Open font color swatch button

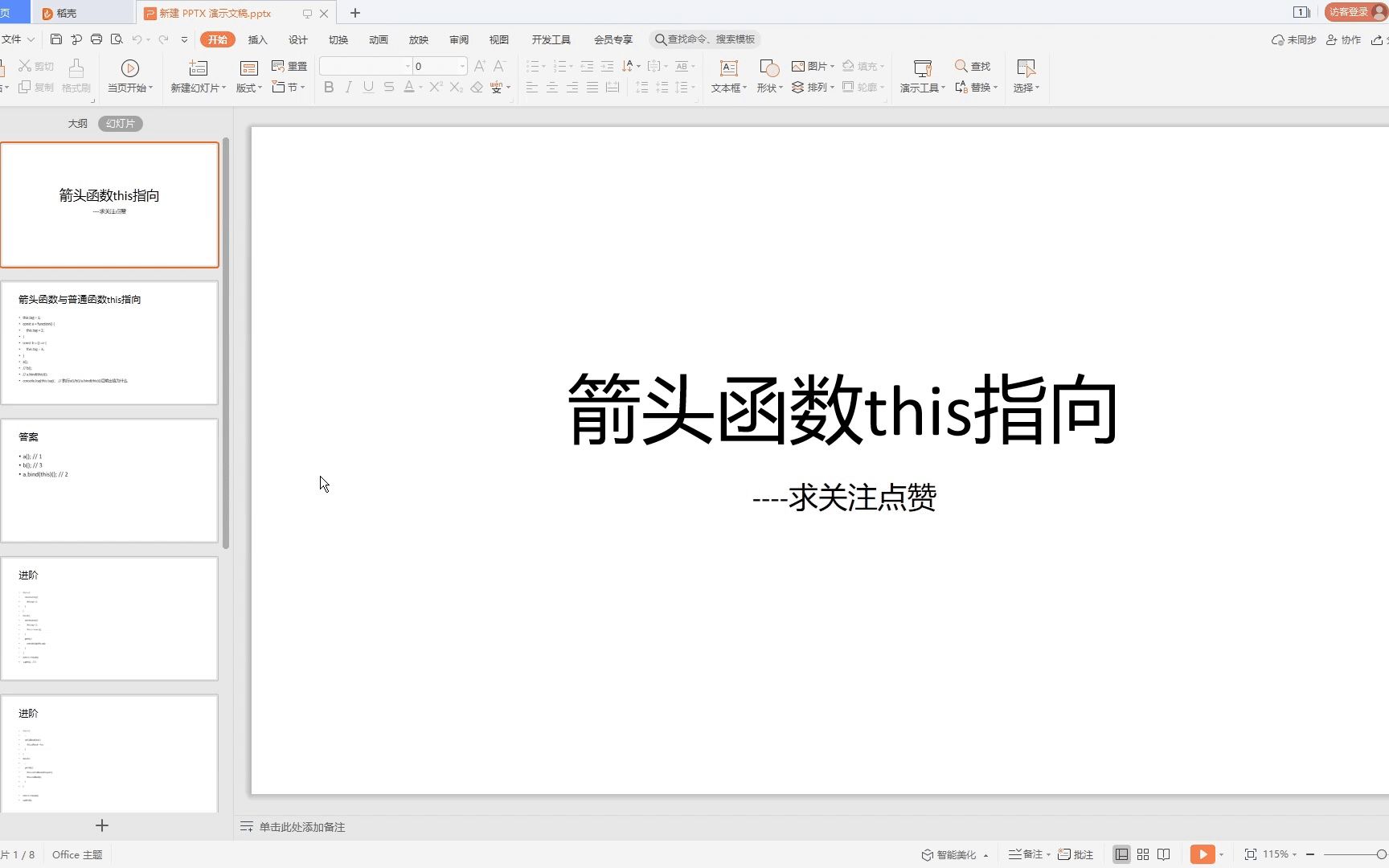(408, 87)
